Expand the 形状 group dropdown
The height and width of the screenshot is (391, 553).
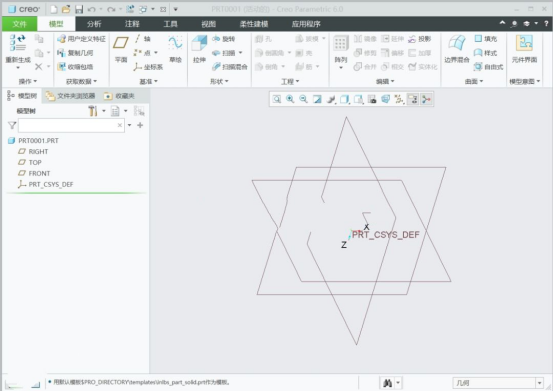[219, 81]
